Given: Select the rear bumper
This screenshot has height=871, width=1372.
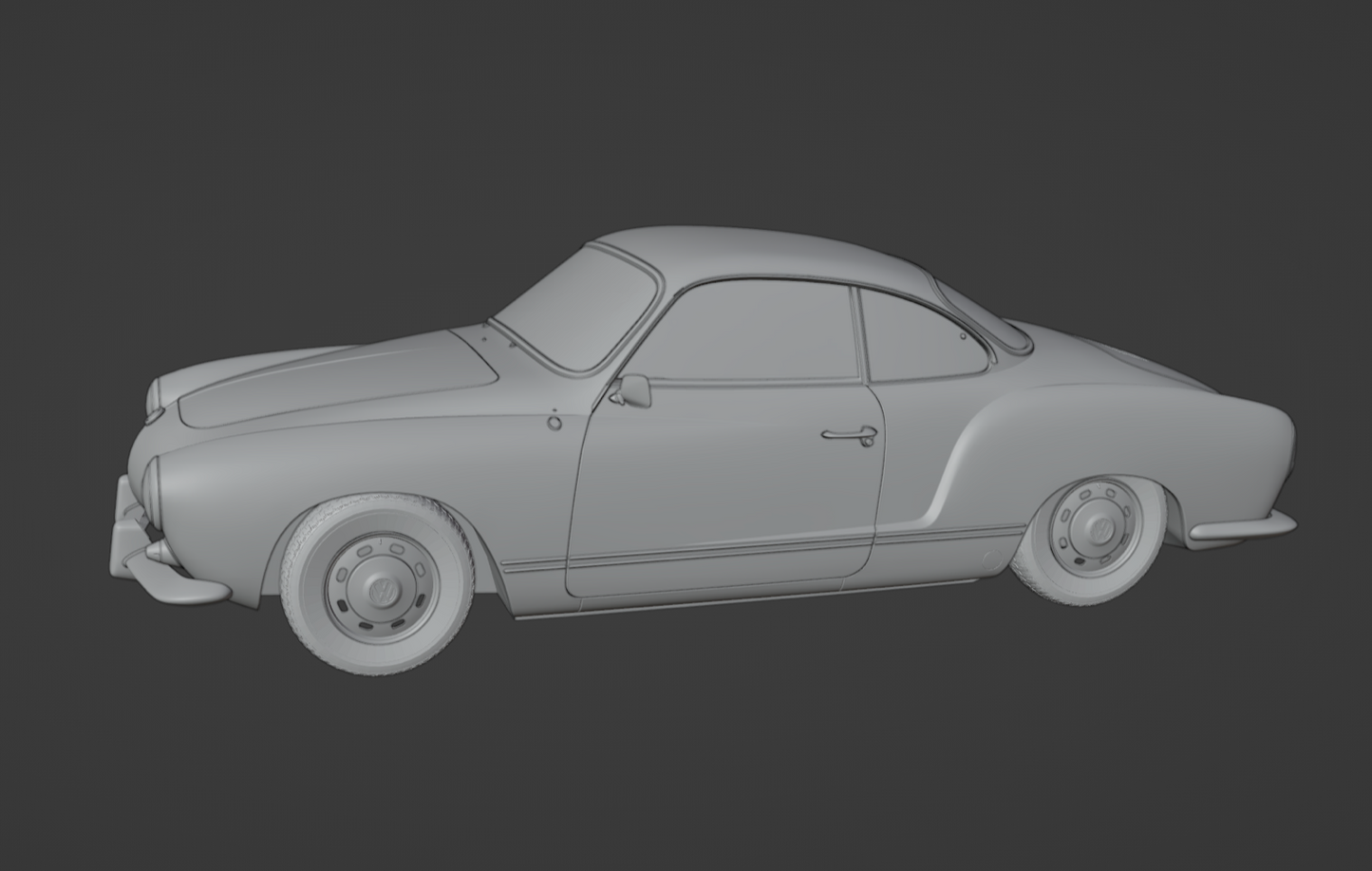Looking at the screenshot, I should pyautogui.click(x=1242, y=527).
